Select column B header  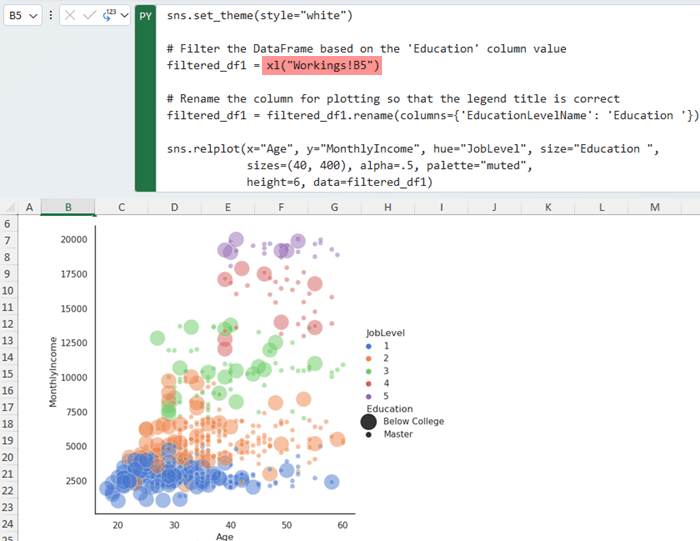[68, 207]
